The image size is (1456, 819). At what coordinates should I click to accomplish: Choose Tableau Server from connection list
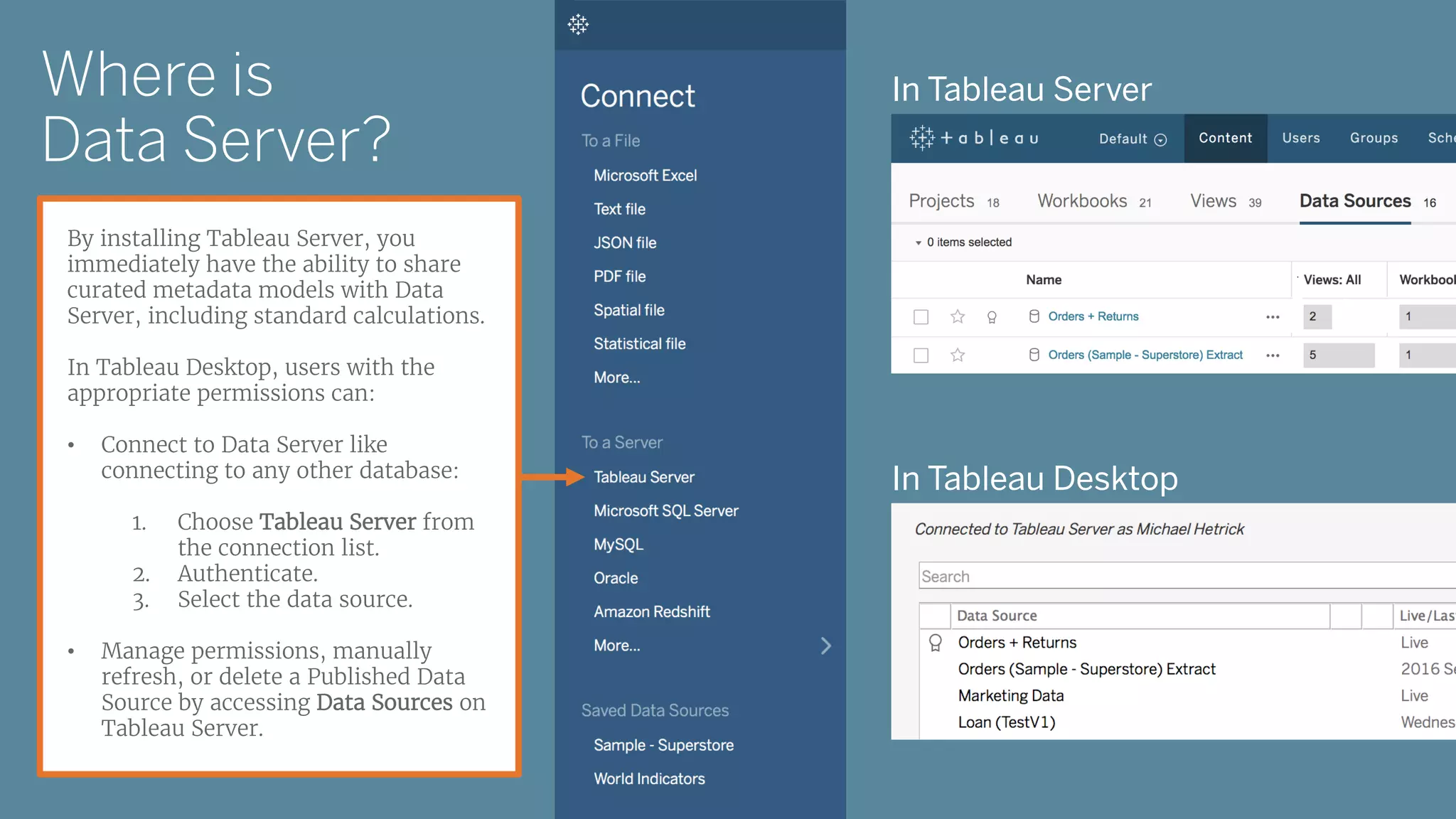pyautogui.click(x=643, y=477)
